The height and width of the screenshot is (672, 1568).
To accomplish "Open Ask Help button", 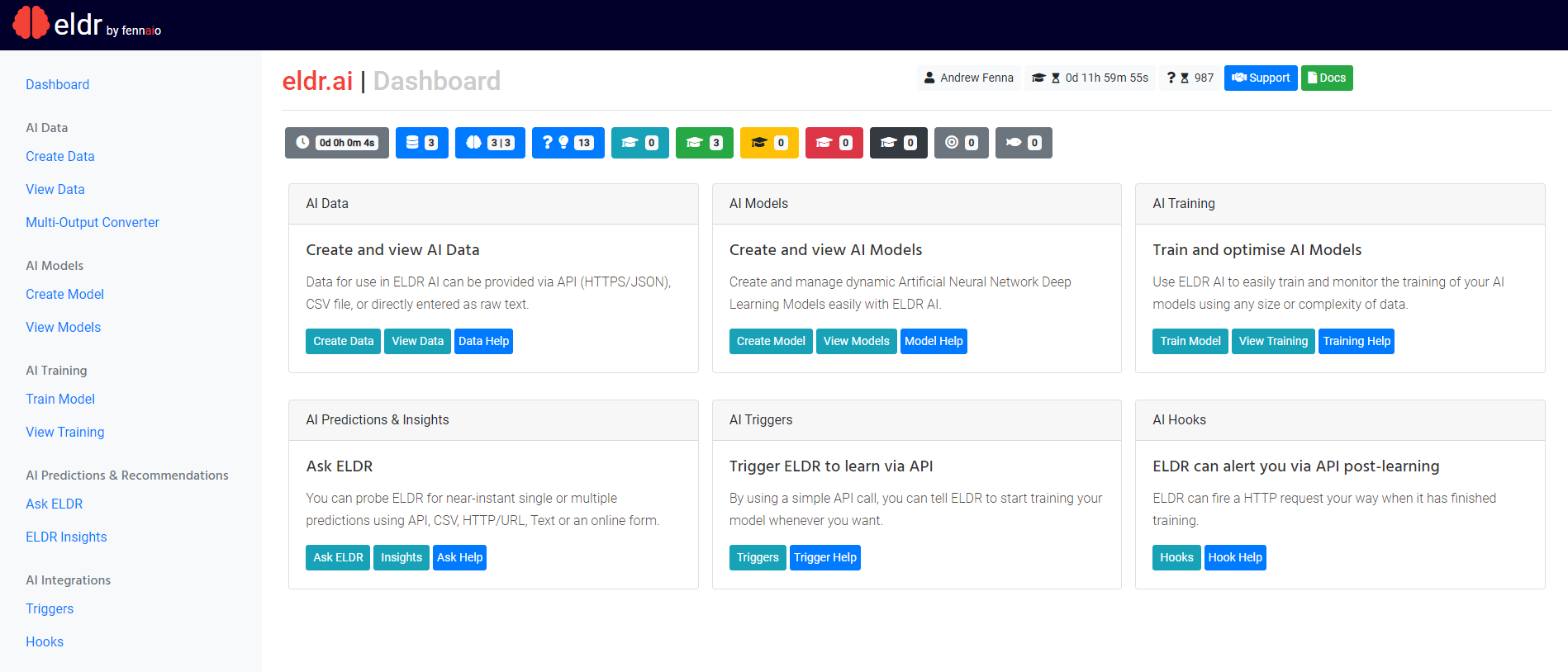I will pos(459,557).
